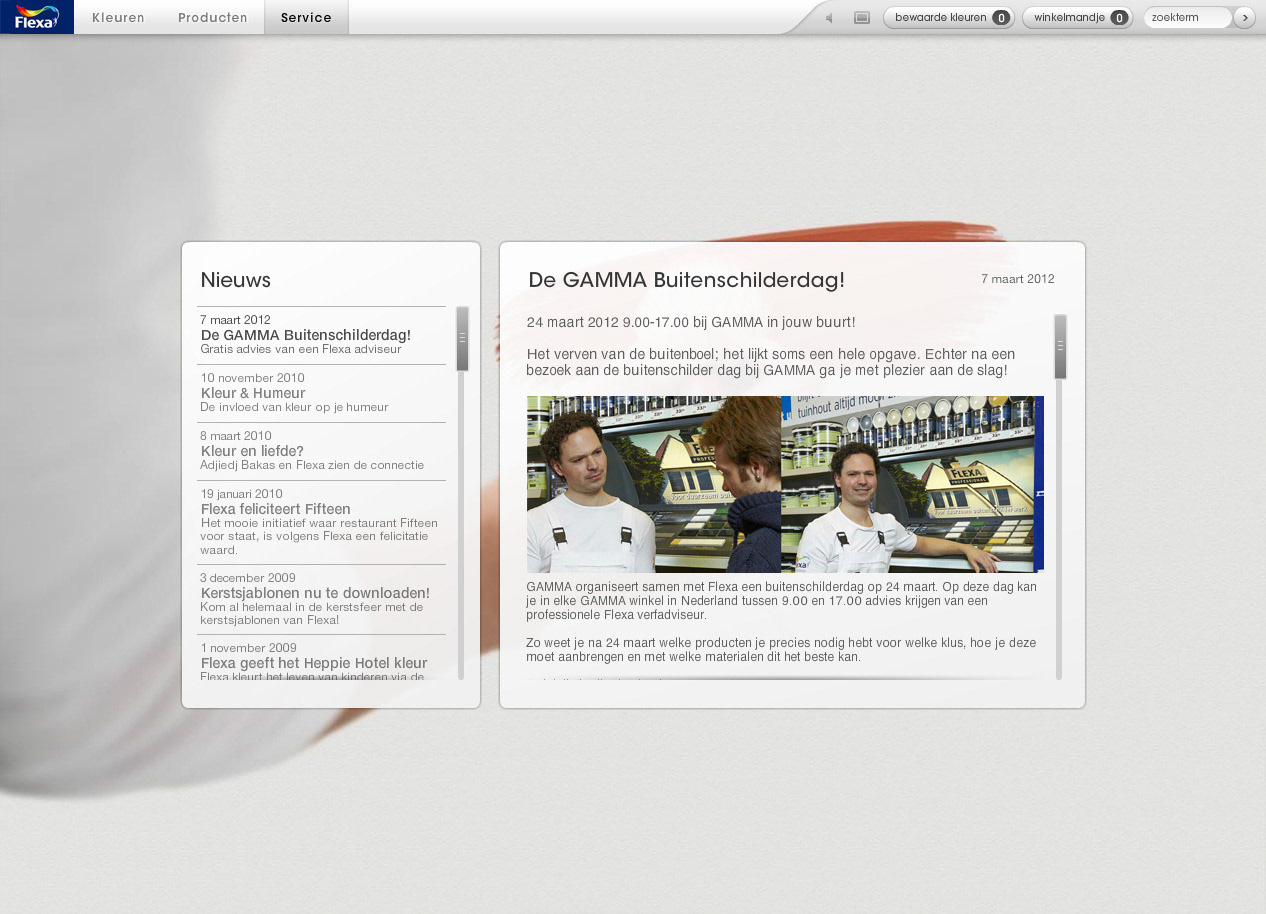The image size is (1266, 914).
Task: Open the winkelmandje cart
Action: [1077, 17]
